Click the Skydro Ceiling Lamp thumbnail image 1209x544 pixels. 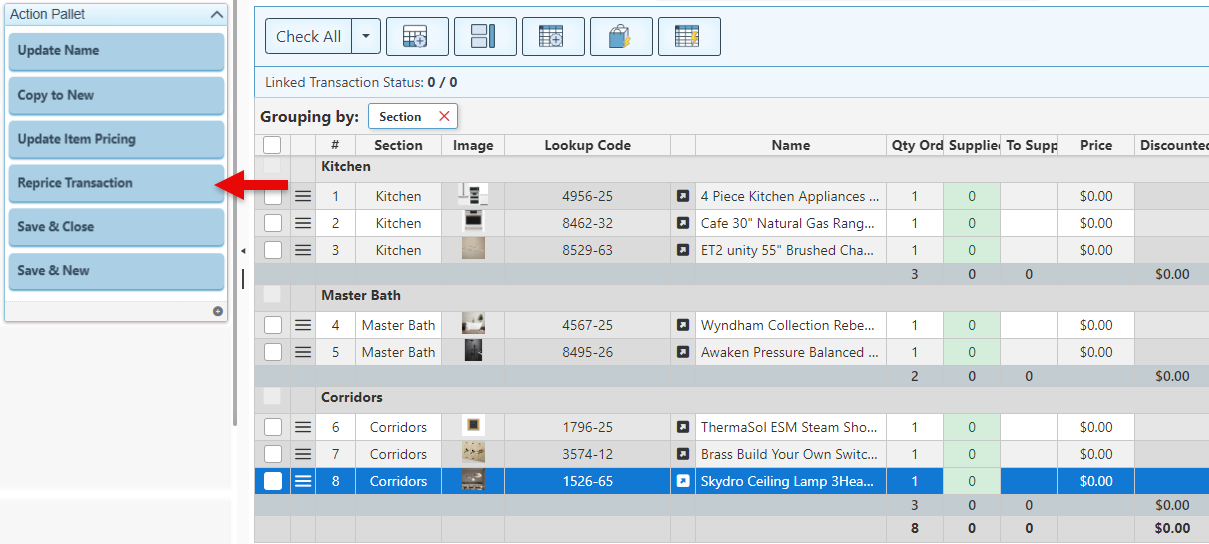point(473,481)
